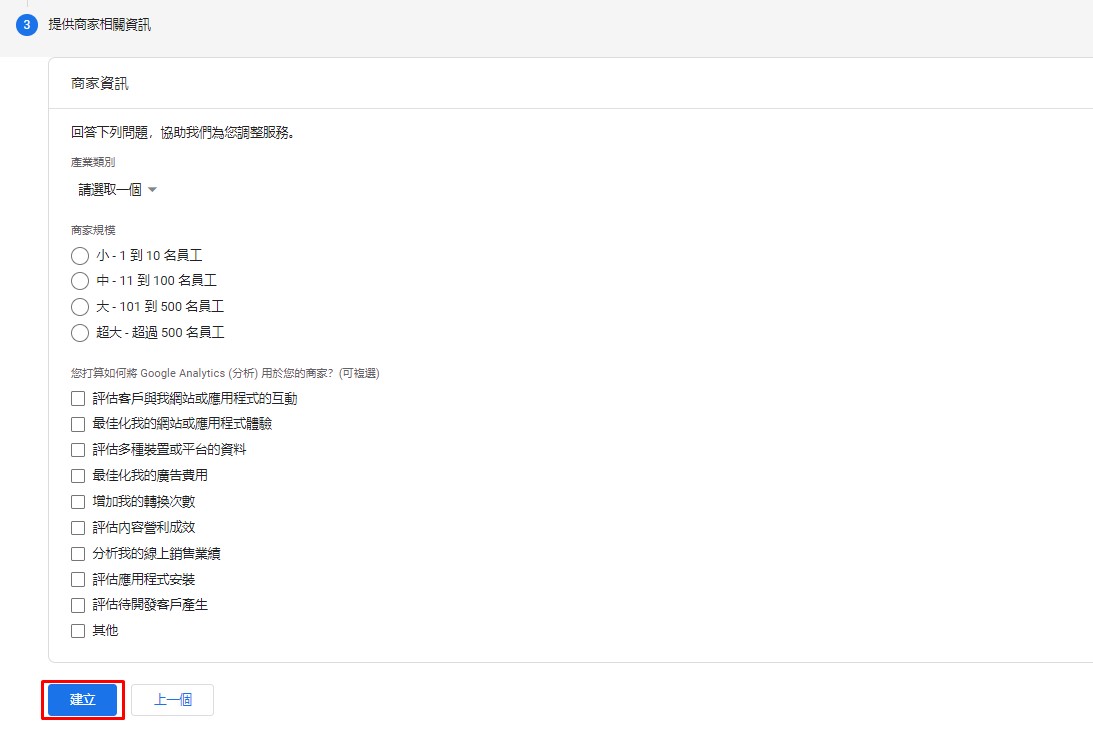Check the 其他 checkbox
Image resolution: width=1093 pixels, height=734 pixels.
[x=78, y=631]
